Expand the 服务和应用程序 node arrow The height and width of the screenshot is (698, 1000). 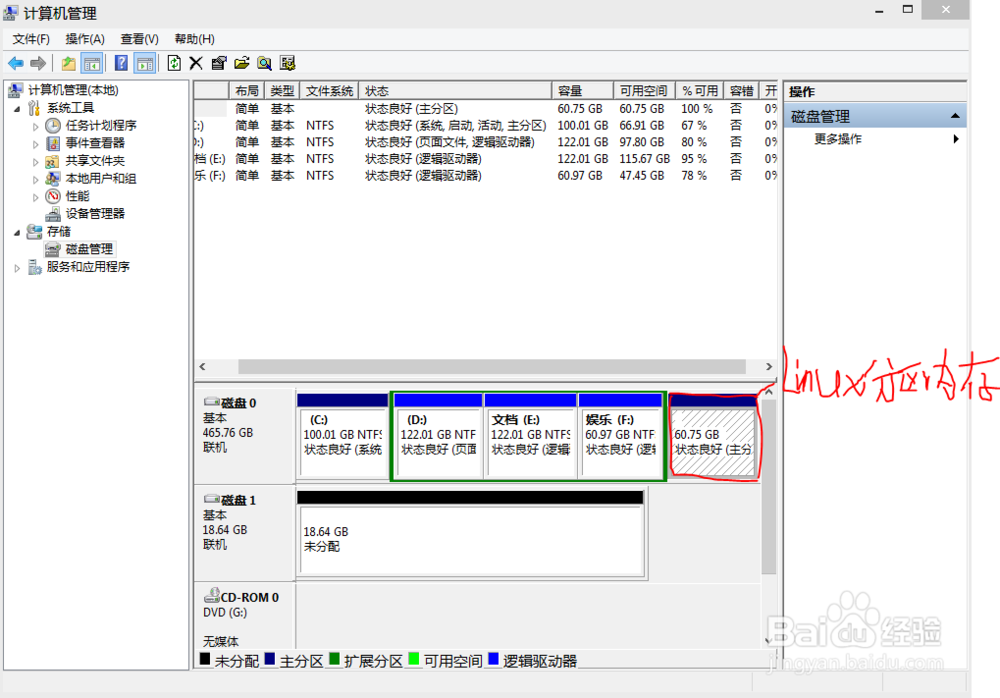[17, 268]
